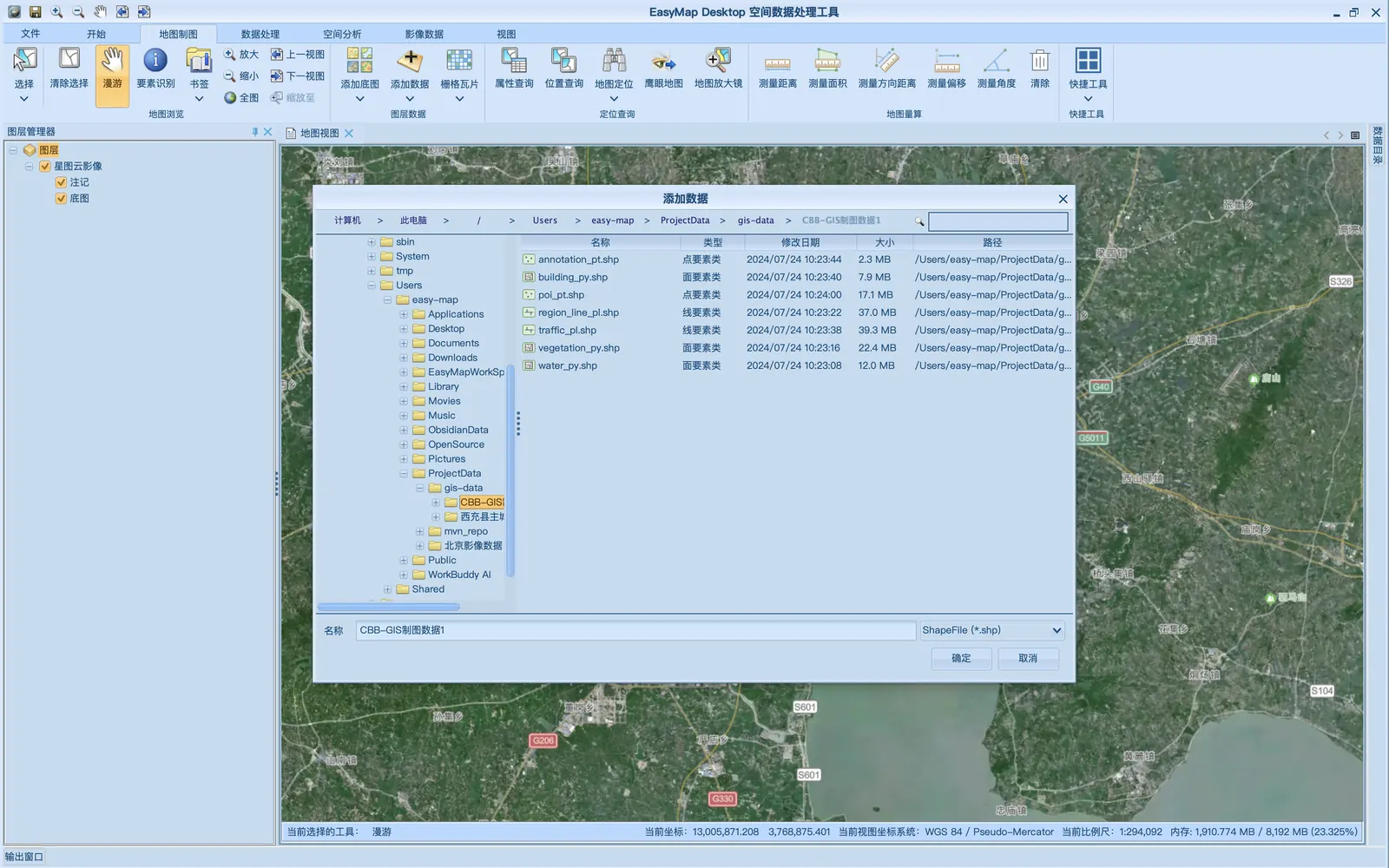This screenshot has width=1389, height=868.
Task: Click the 名称 file name input field
Action: [x=635, y=630]
